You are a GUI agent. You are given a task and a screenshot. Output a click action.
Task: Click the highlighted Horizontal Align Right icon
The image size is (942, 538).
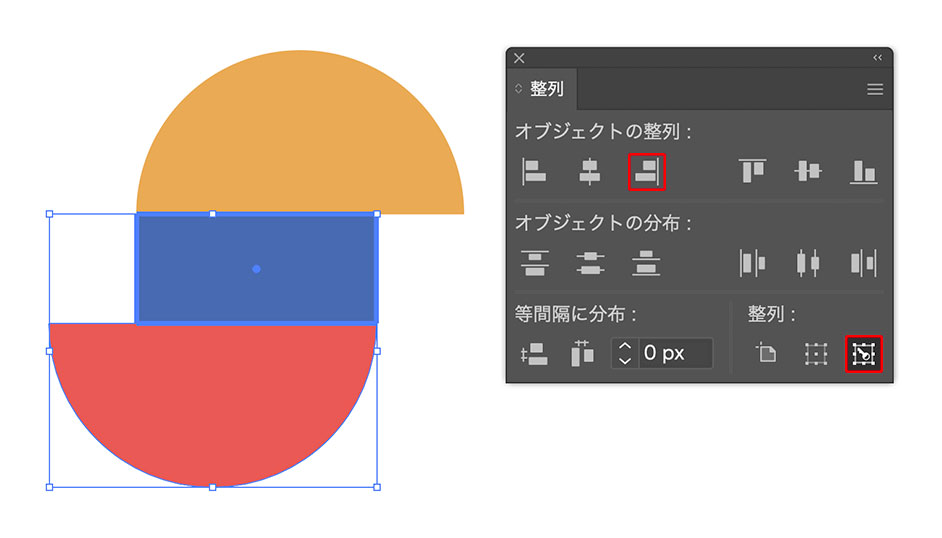[646, 172]
